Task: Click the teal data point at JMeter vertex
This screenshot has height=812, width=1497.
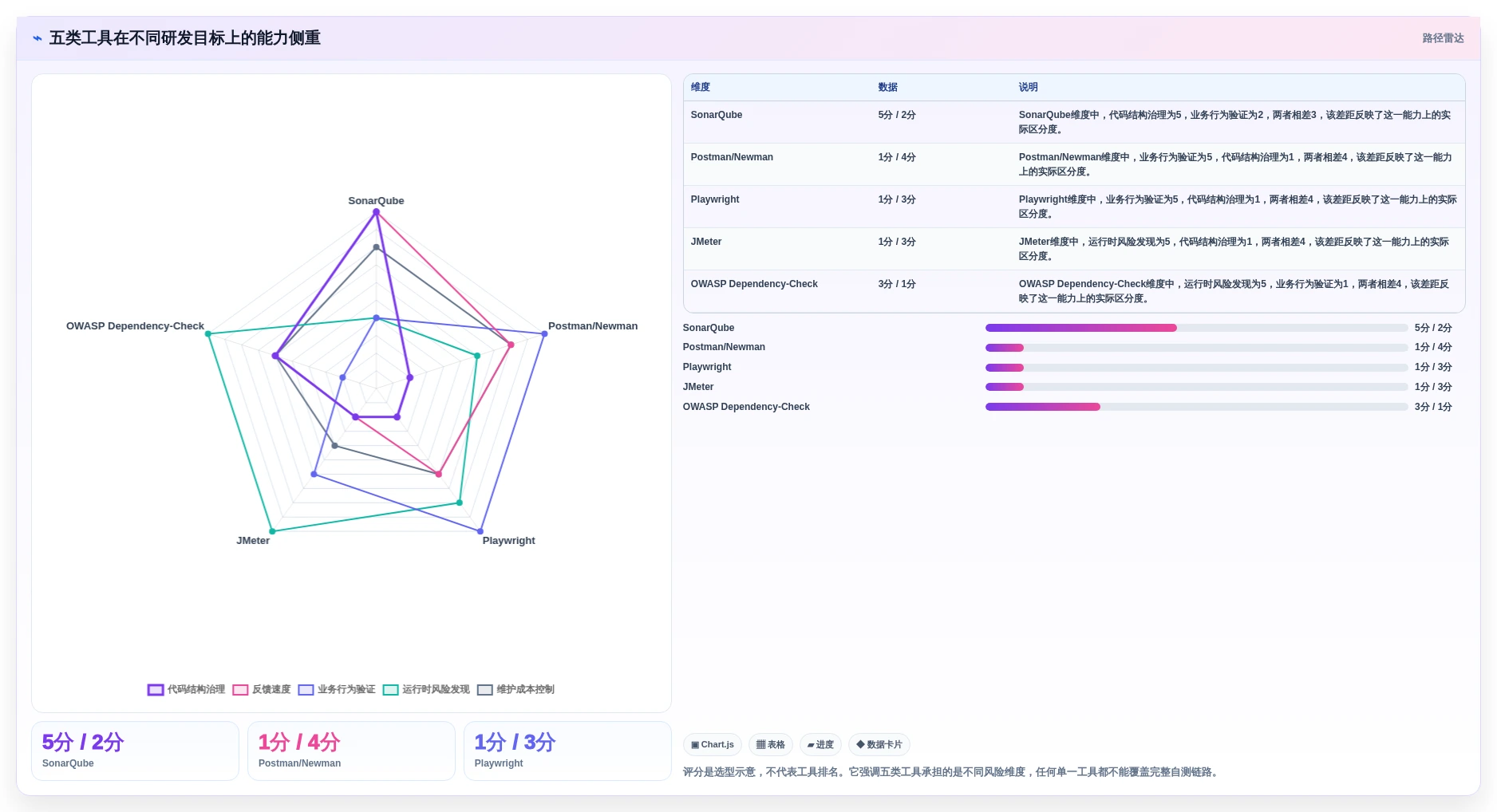Action: click(272, 531)
